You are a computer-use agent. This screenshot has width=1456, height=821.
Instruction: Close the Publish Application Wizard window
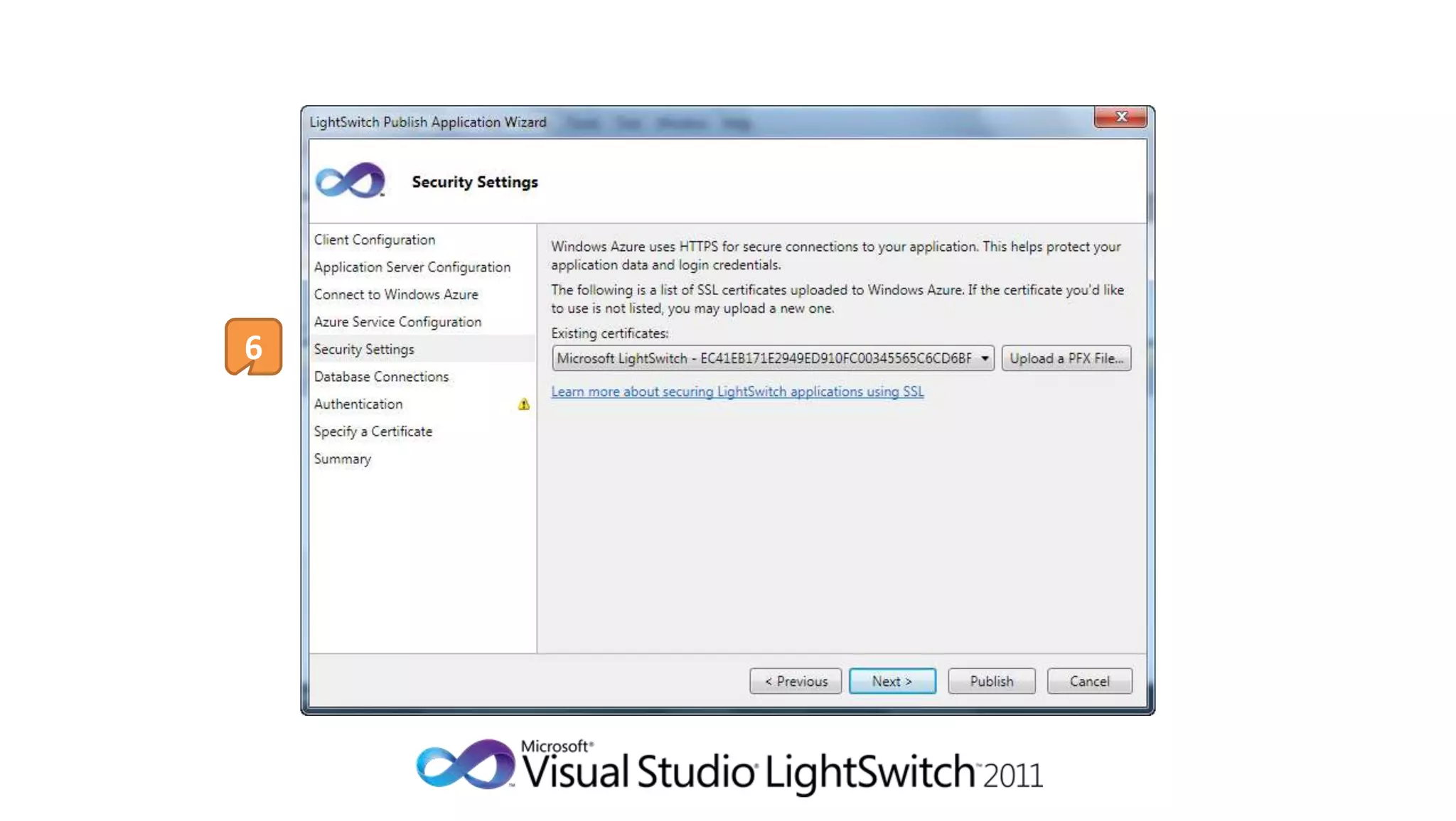(1120, 117)
